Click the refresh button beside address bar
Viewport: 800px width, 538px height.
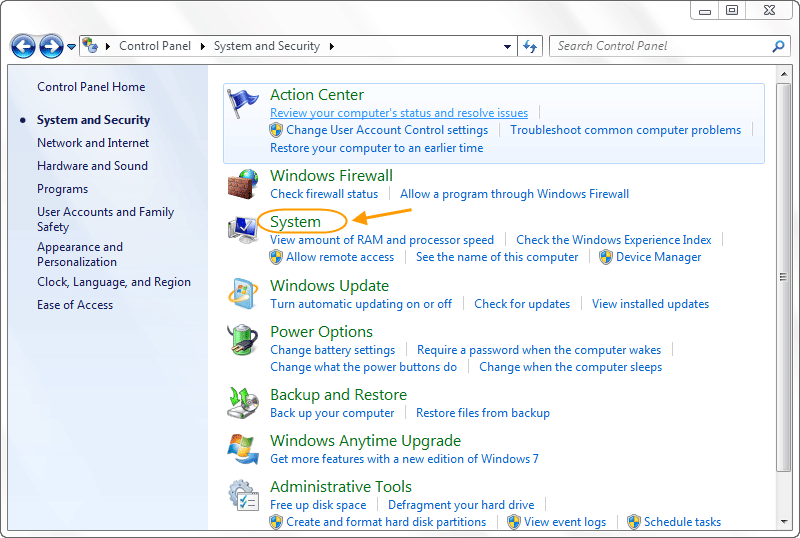[530, 46]
